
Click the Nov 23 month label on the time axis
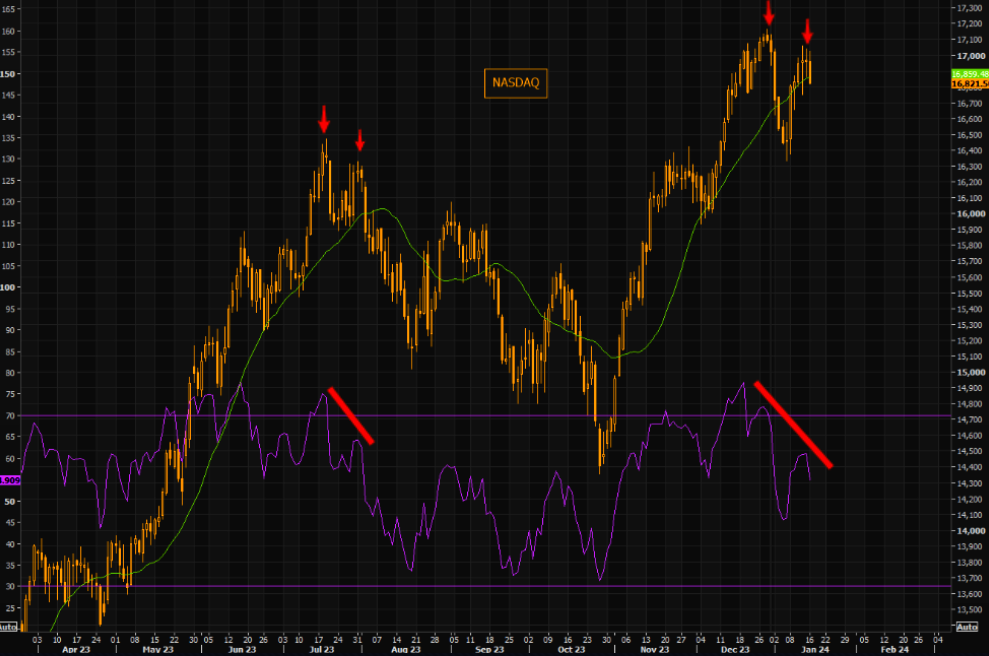654,649
